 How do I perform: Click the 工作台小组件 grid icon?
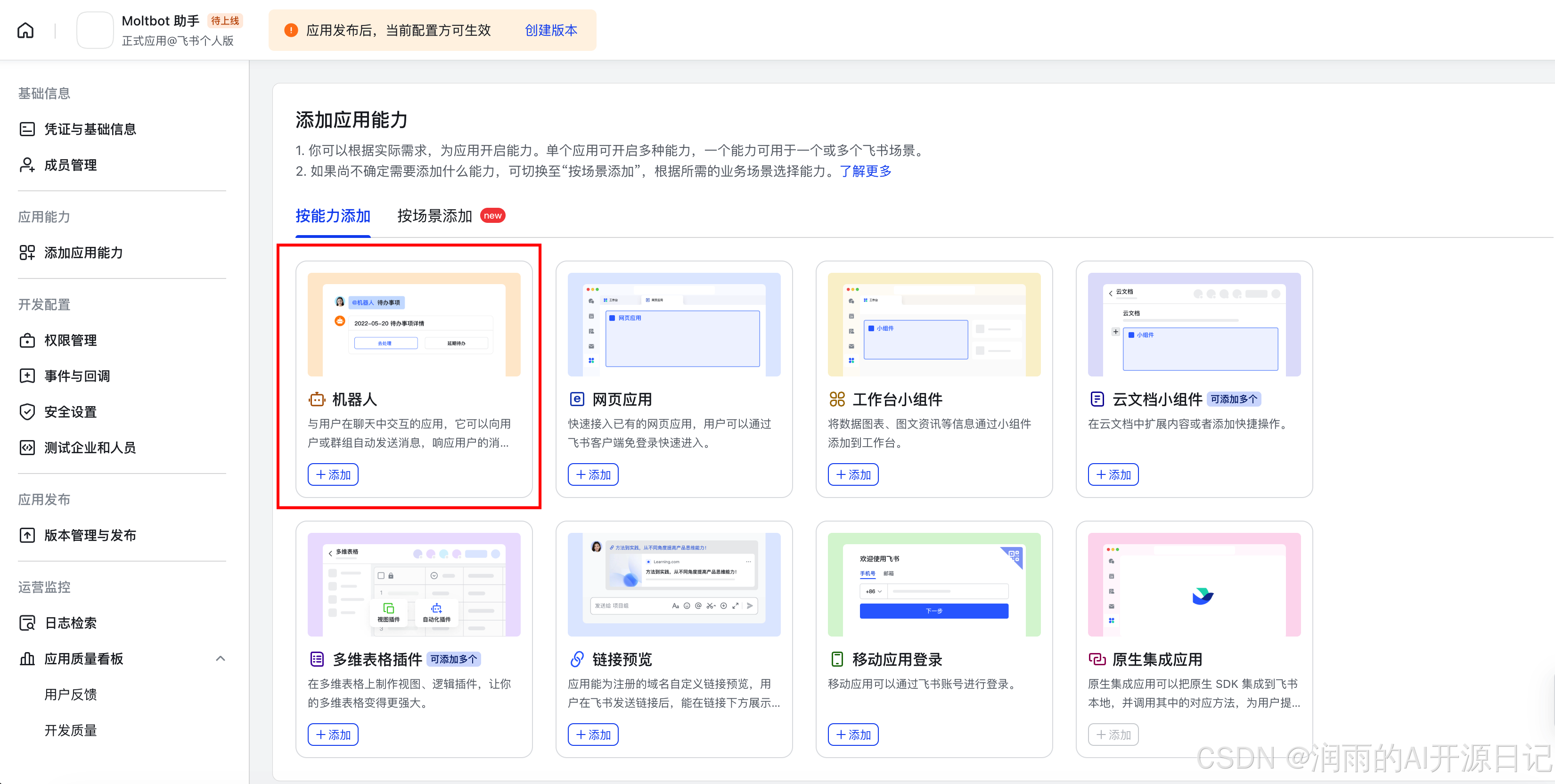pyautogui.click(x=837, y=399)
